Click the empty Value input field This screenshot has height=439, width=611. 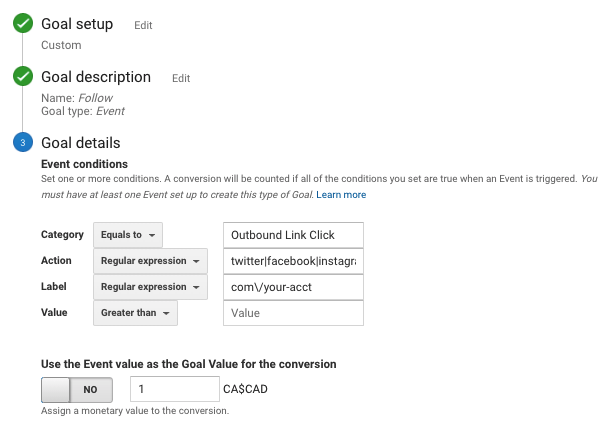click(x=293, y=313)
